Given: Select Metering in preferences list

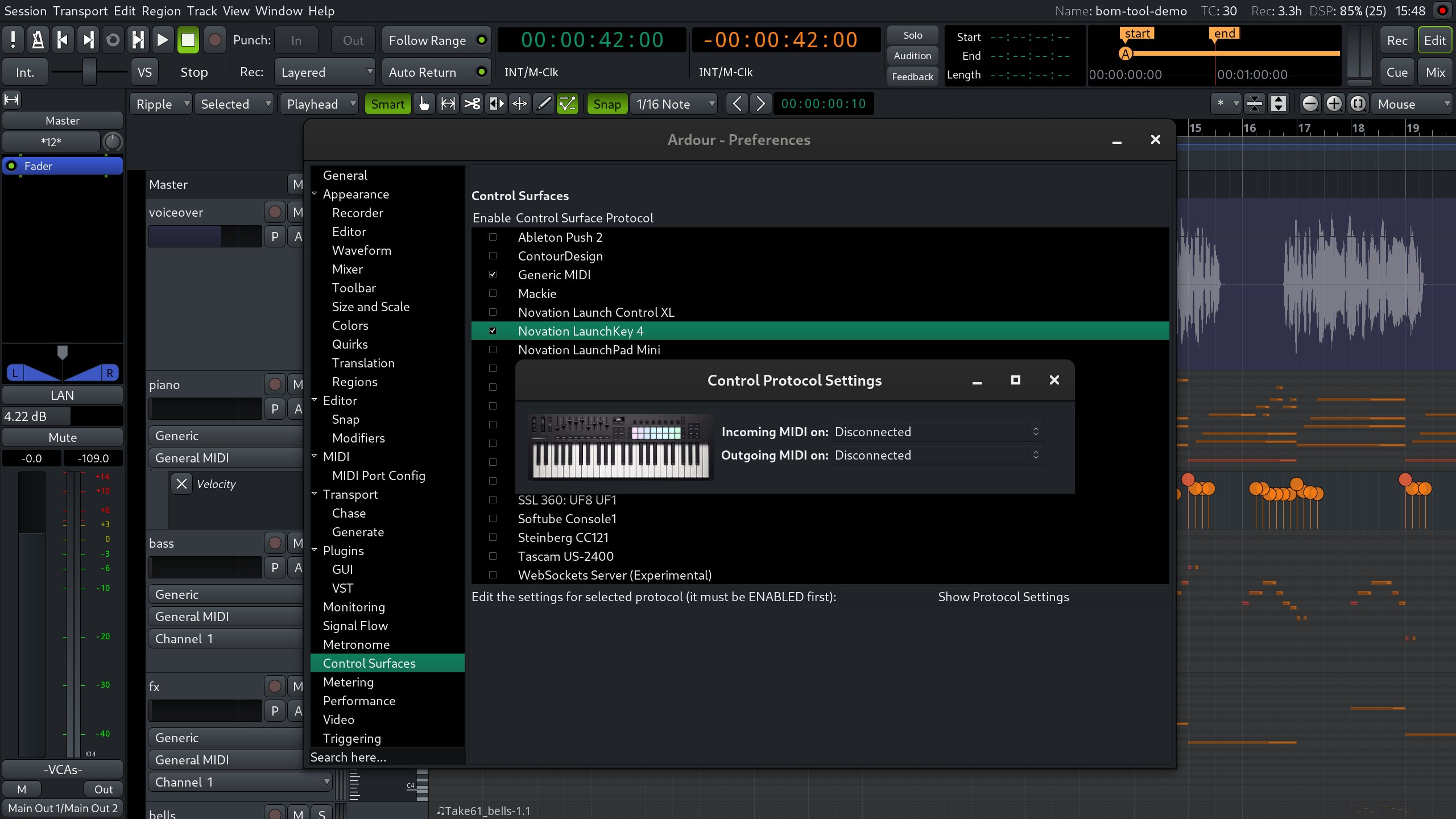Looking at the screenshot, I should pyautogui.click(x=348, y=682).
